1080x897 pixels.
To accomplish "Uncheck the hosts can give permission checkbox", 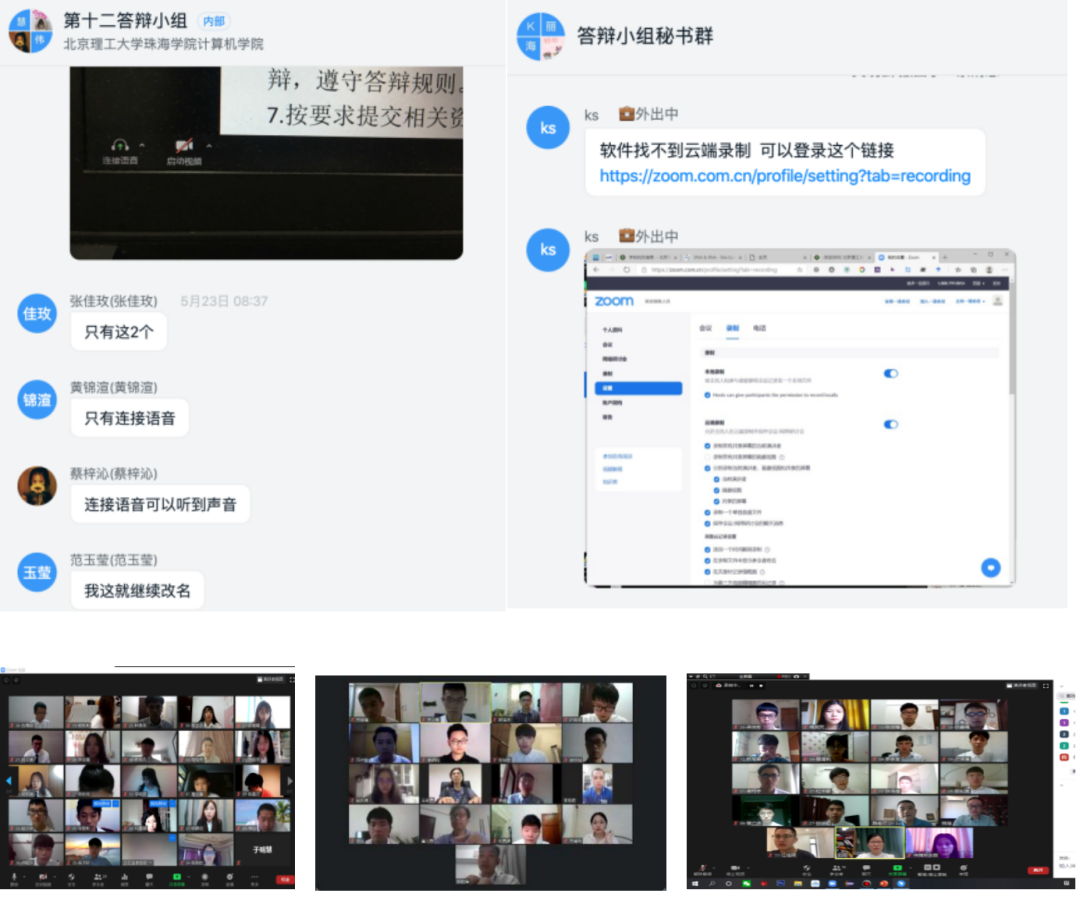I will [x=707, y=395].
